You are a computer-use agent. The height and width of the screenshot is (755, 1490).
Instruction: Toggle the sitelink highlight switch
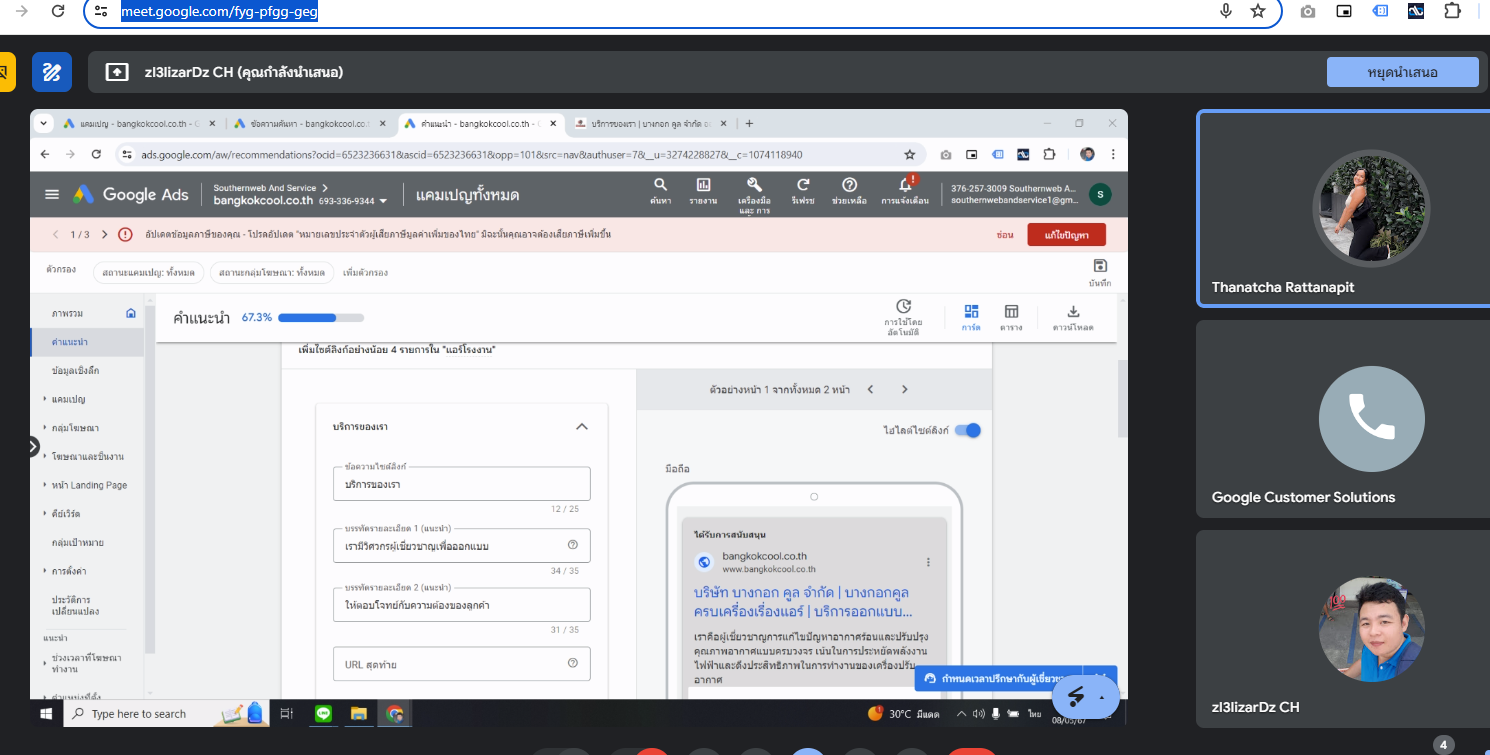967,430
